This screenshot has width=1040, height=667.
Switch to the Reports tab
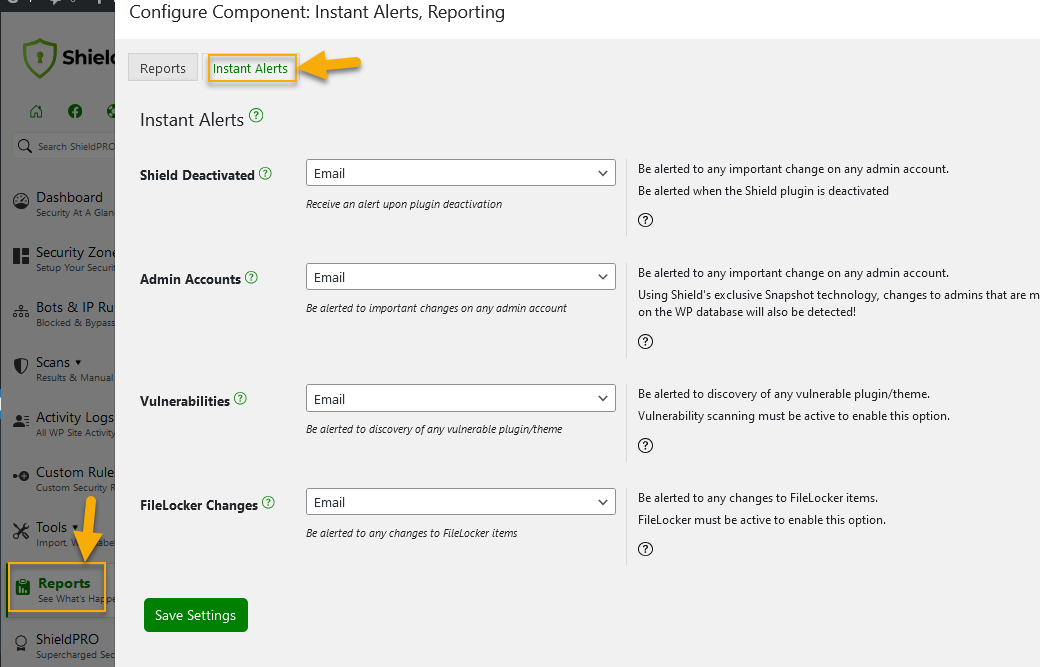162,68
